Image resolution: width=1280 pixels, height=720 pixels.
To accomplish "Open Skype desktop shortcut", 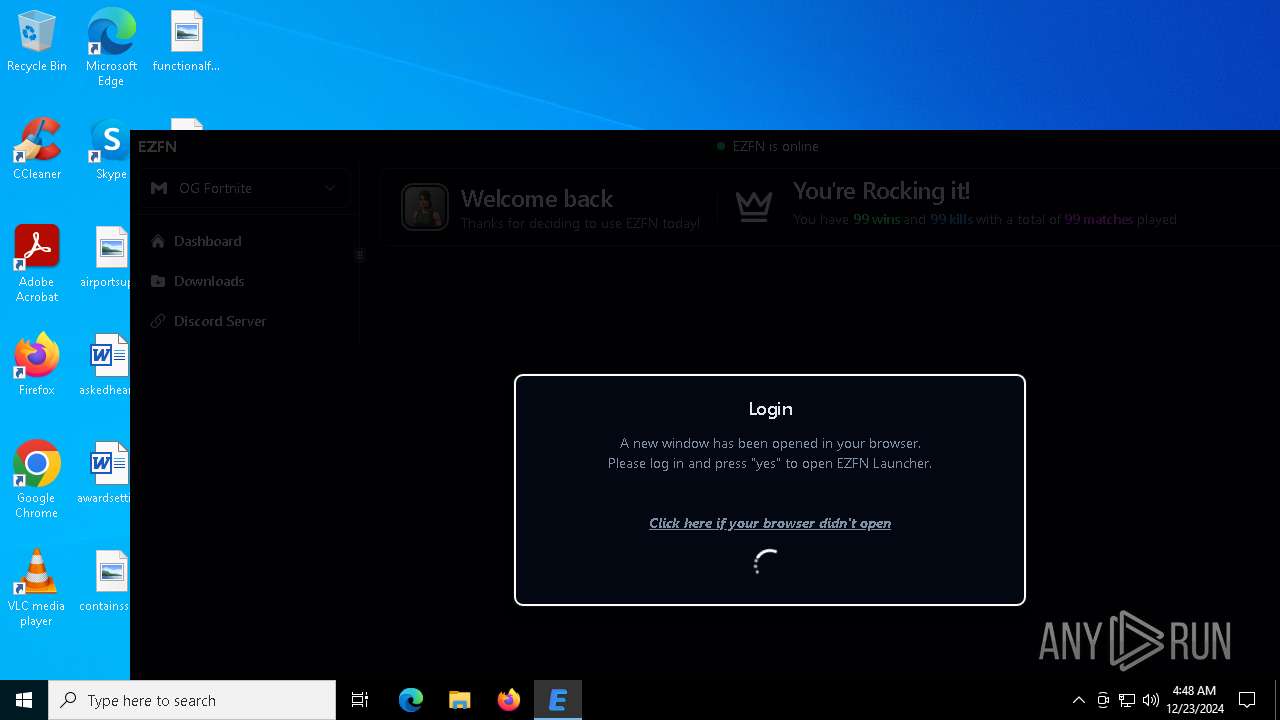I will (111, 150).
